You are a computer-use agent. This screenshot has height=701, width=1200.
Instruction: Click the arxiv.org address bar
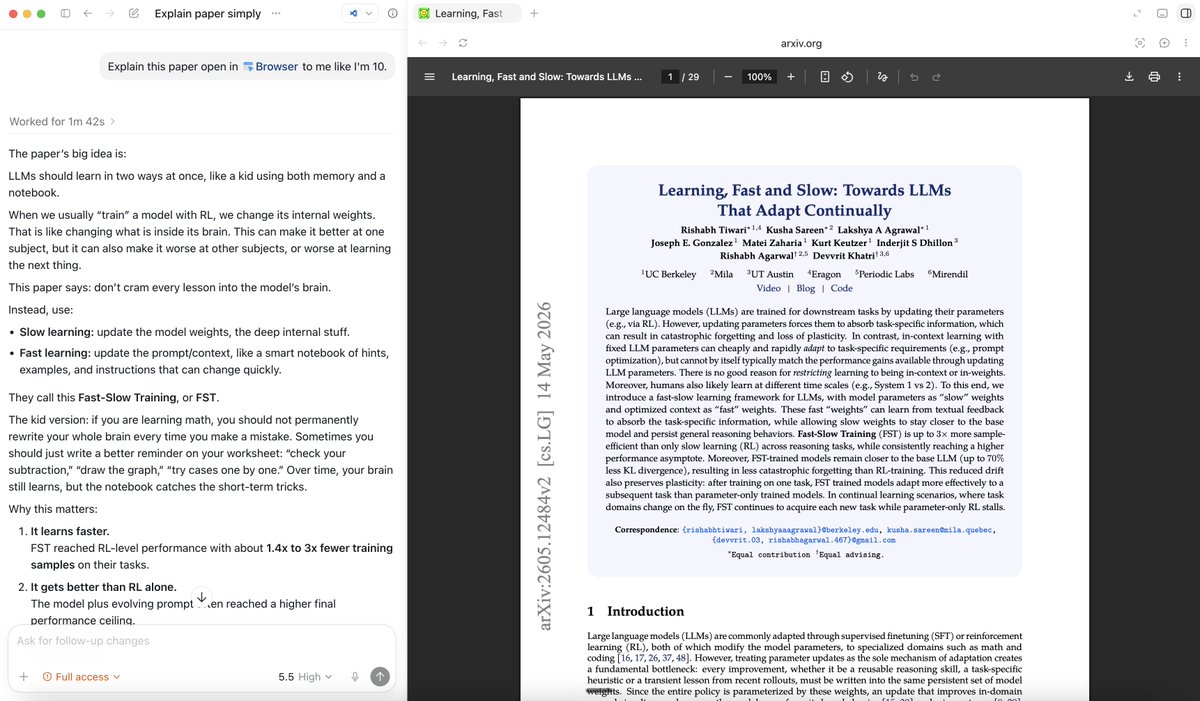tap(800, 44)
